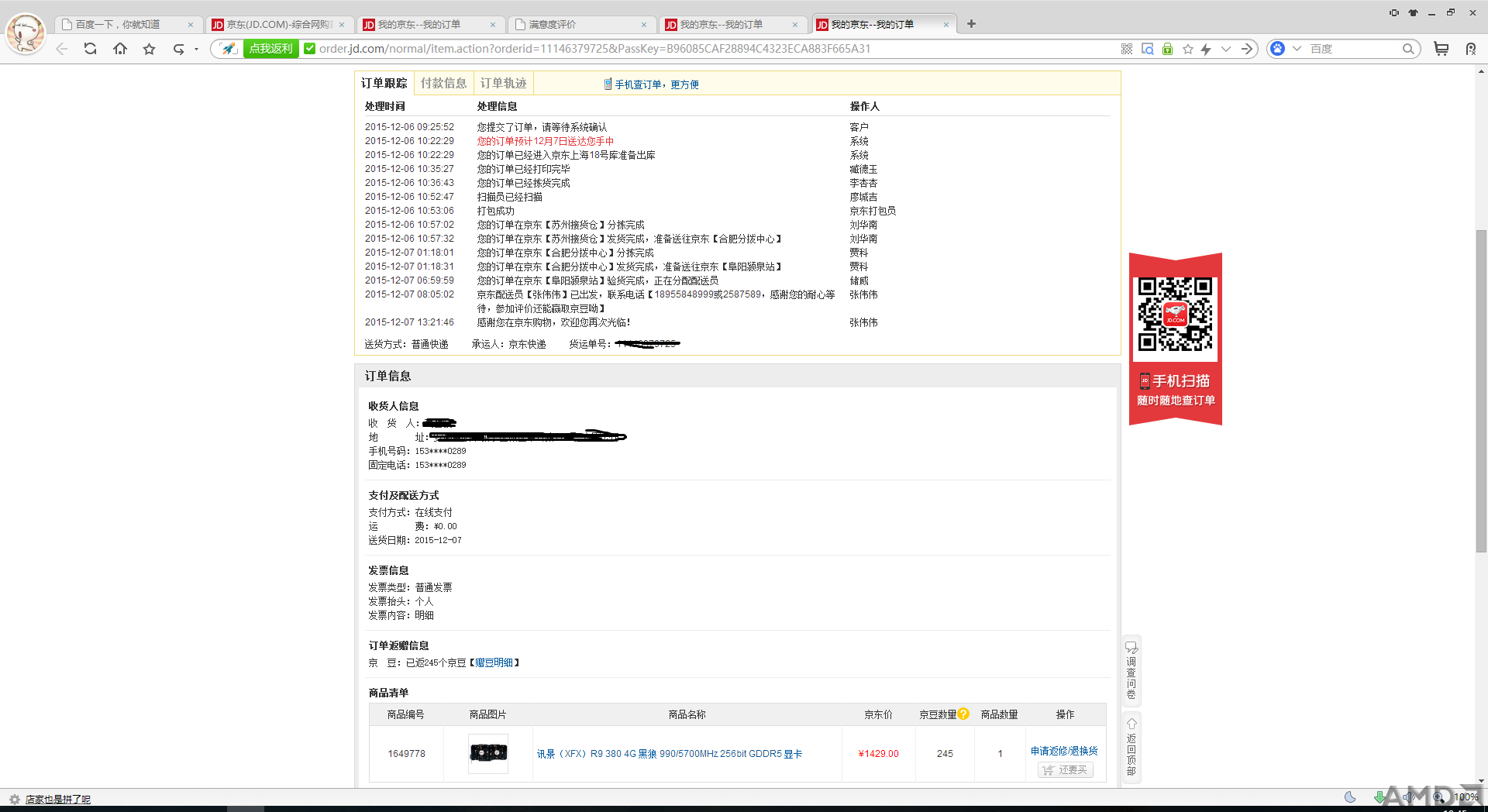Click the 京豆数量 help question icon
1488x812 pixels.
tap(963, 714)
